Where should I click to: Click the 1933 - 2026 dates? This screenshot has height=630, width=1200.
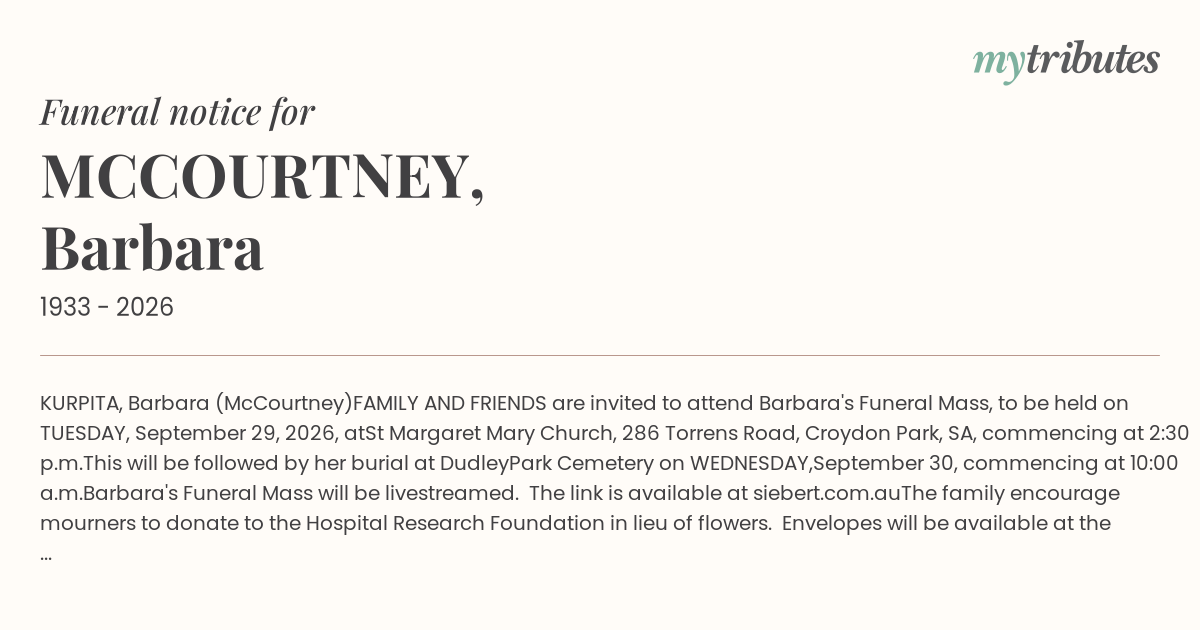point(107,307)
